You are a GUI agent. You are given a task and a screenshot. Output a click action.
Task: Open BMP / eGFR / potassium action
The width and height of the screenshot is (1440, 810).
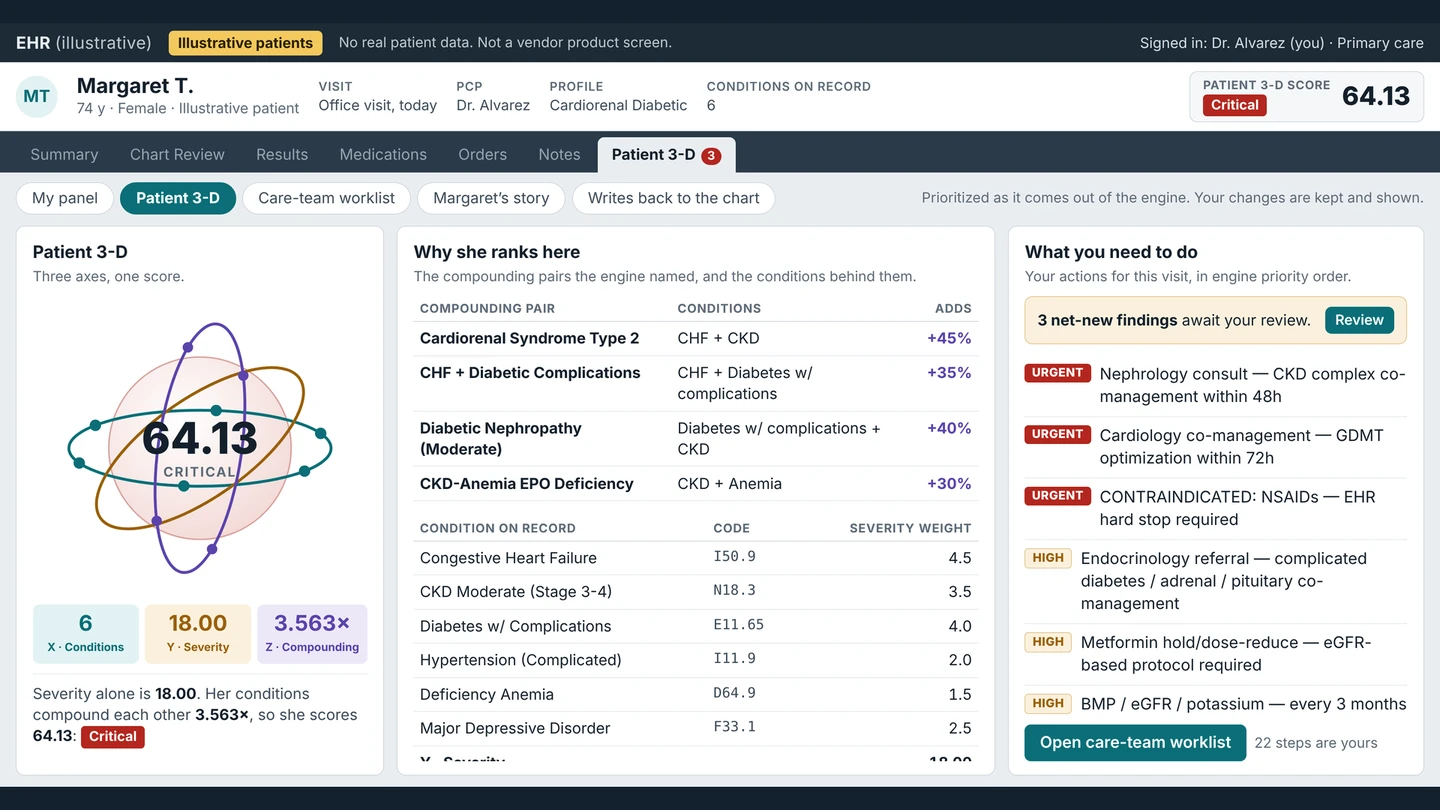[x=1215, y=704]
